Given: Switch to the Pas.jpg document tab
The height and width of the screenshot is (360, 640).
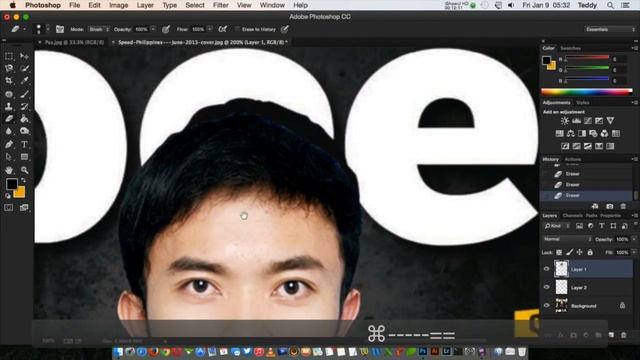Looking at the screenshot, I should click(74, 42).
